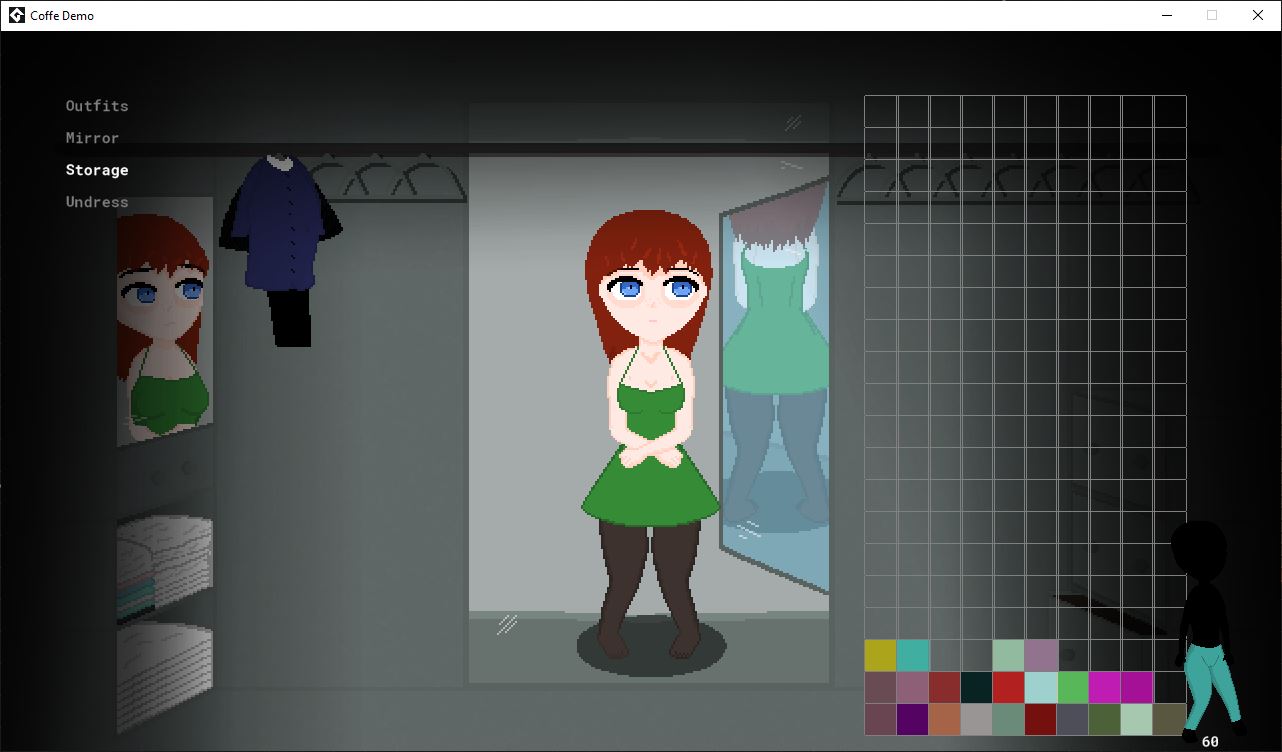
Task: Select the dark purple swatch
Action: pos(912,719)
